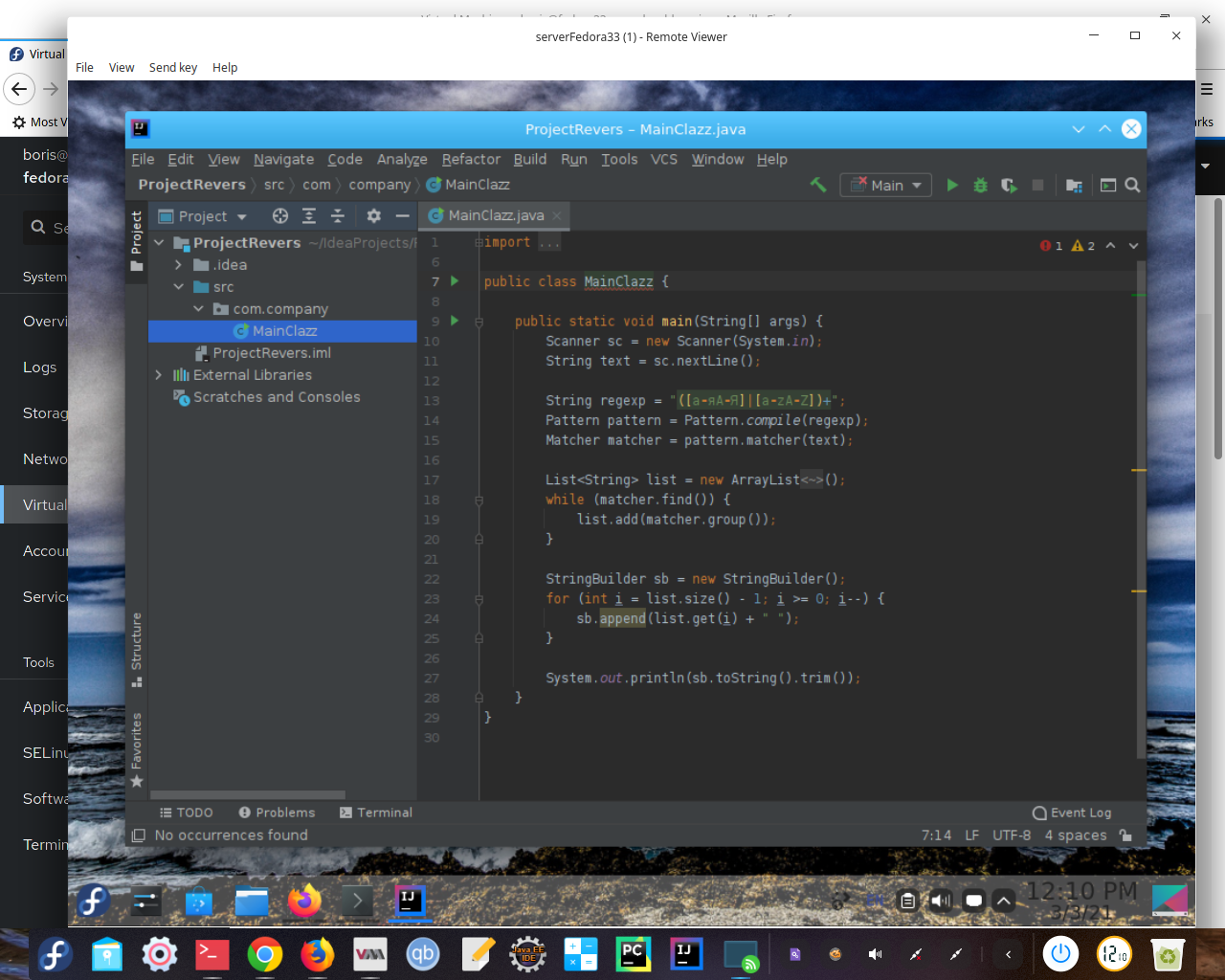Build the project with the hammer icon

pyautogui.click(x=818, y=185)
